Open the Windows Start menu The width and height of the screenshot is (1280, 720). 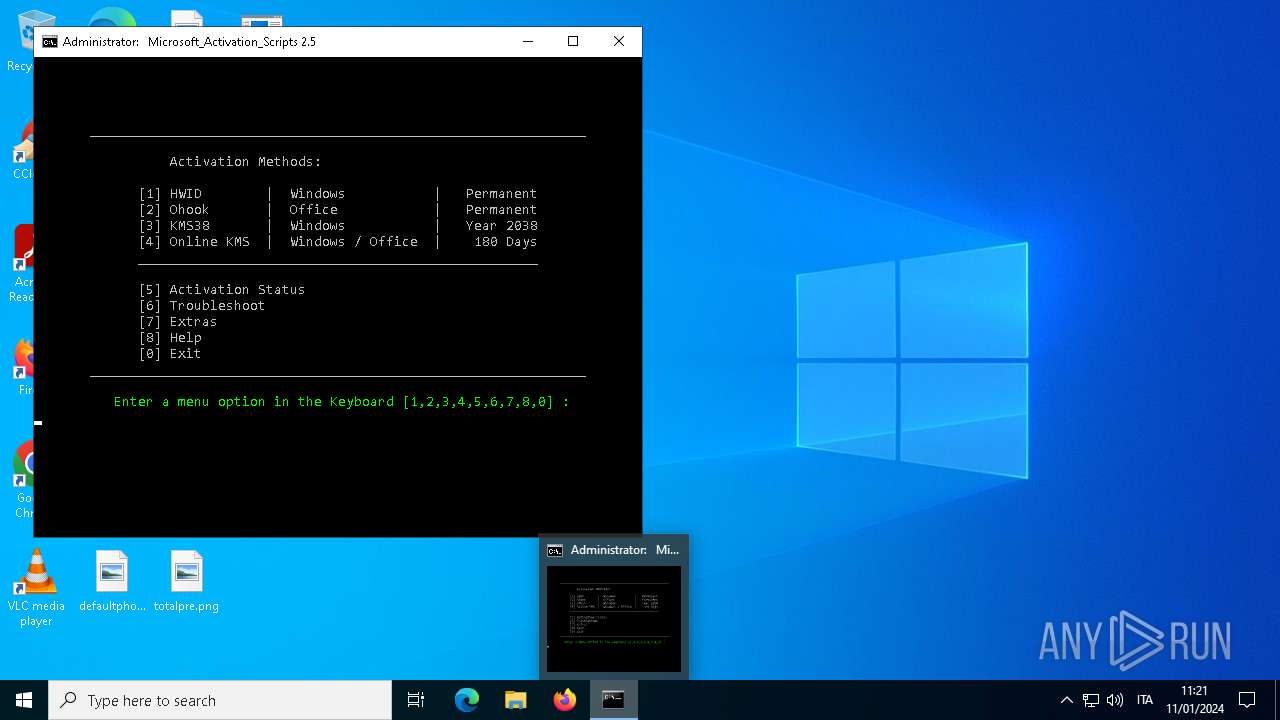click(x=24, y=700)
